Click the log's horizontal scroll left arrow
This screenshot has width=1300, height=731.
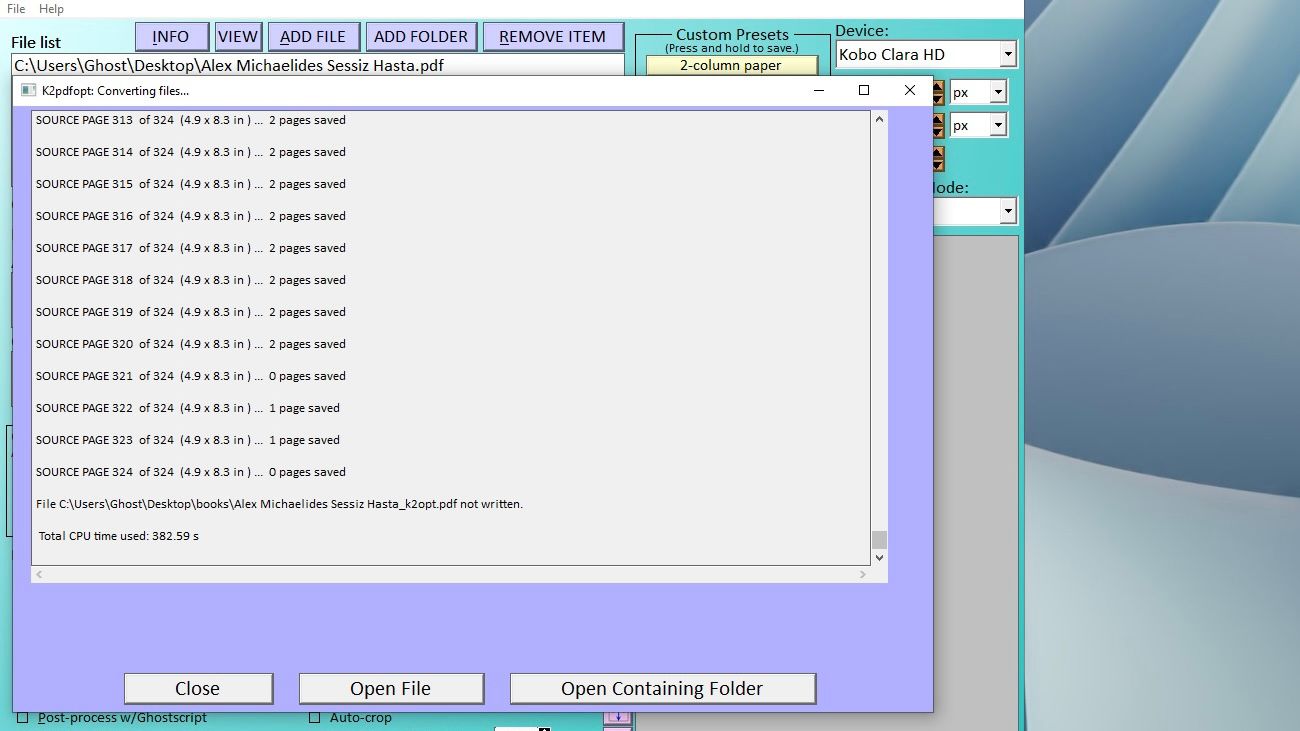pos(40,574)
